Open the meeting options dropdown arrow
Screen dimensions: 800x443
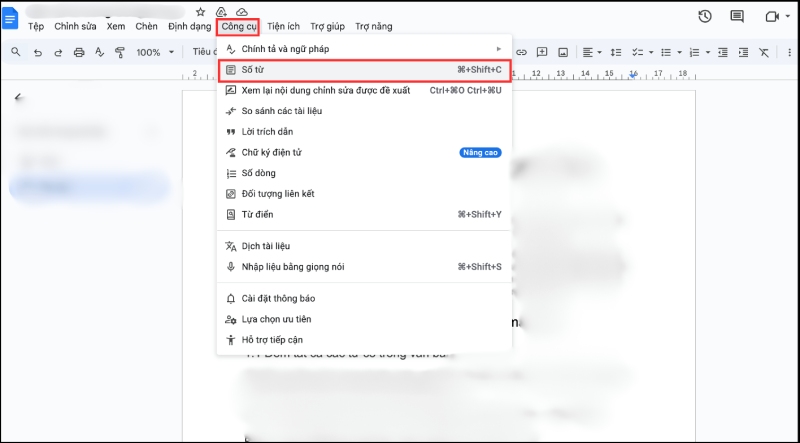(x=788, y=17)
